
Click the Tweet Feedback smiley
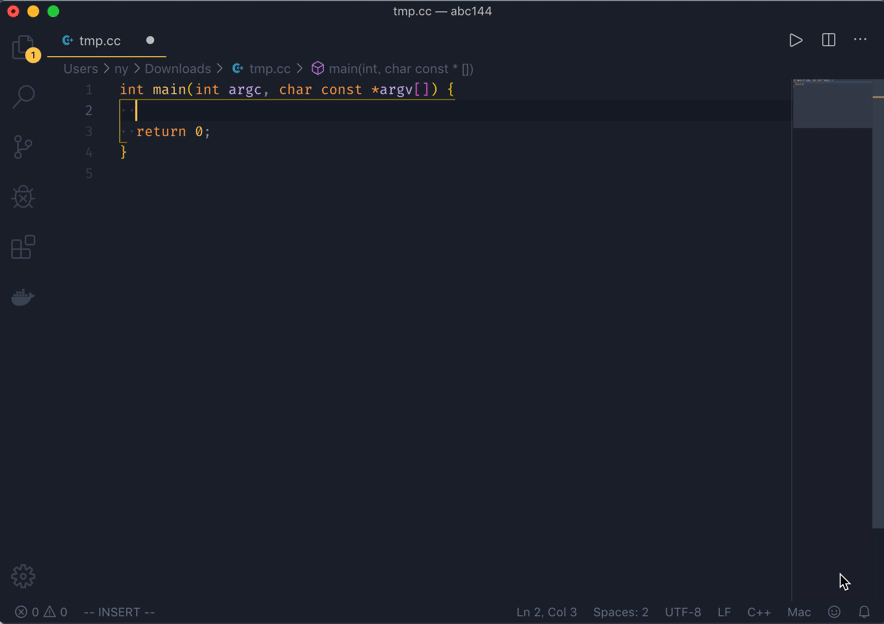click(834, 612)
